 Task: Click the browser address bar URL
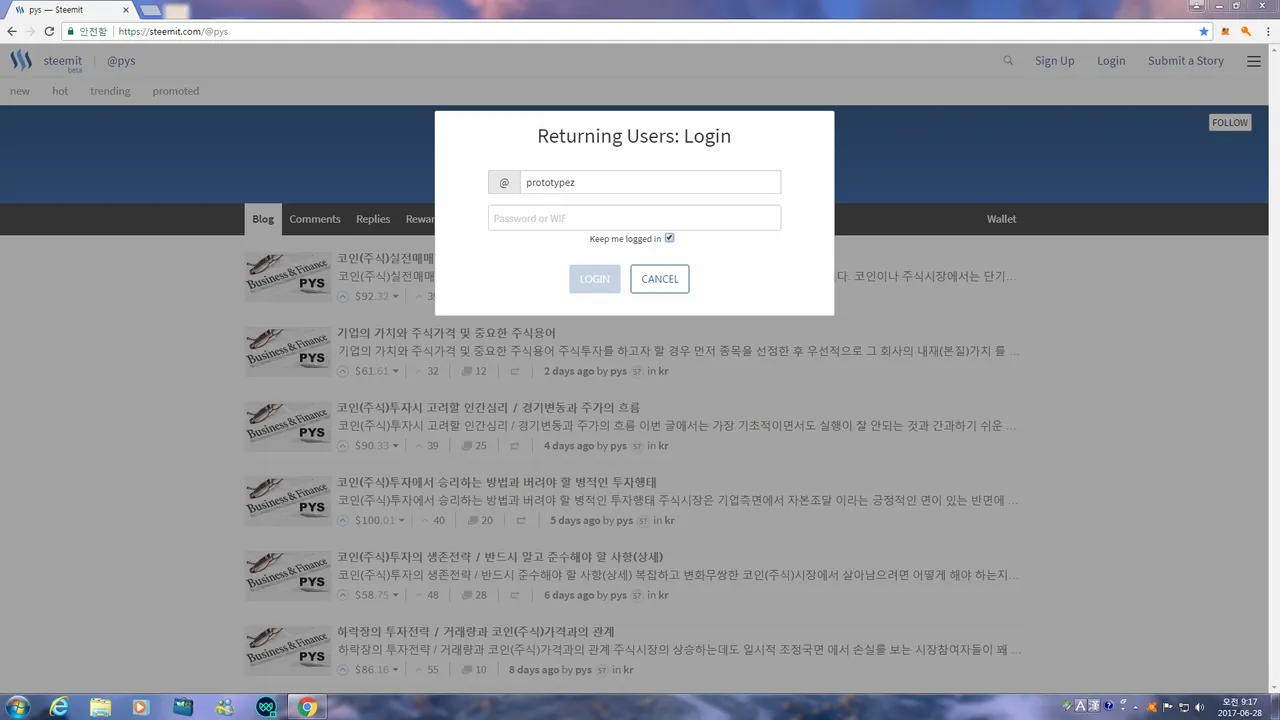173,31
